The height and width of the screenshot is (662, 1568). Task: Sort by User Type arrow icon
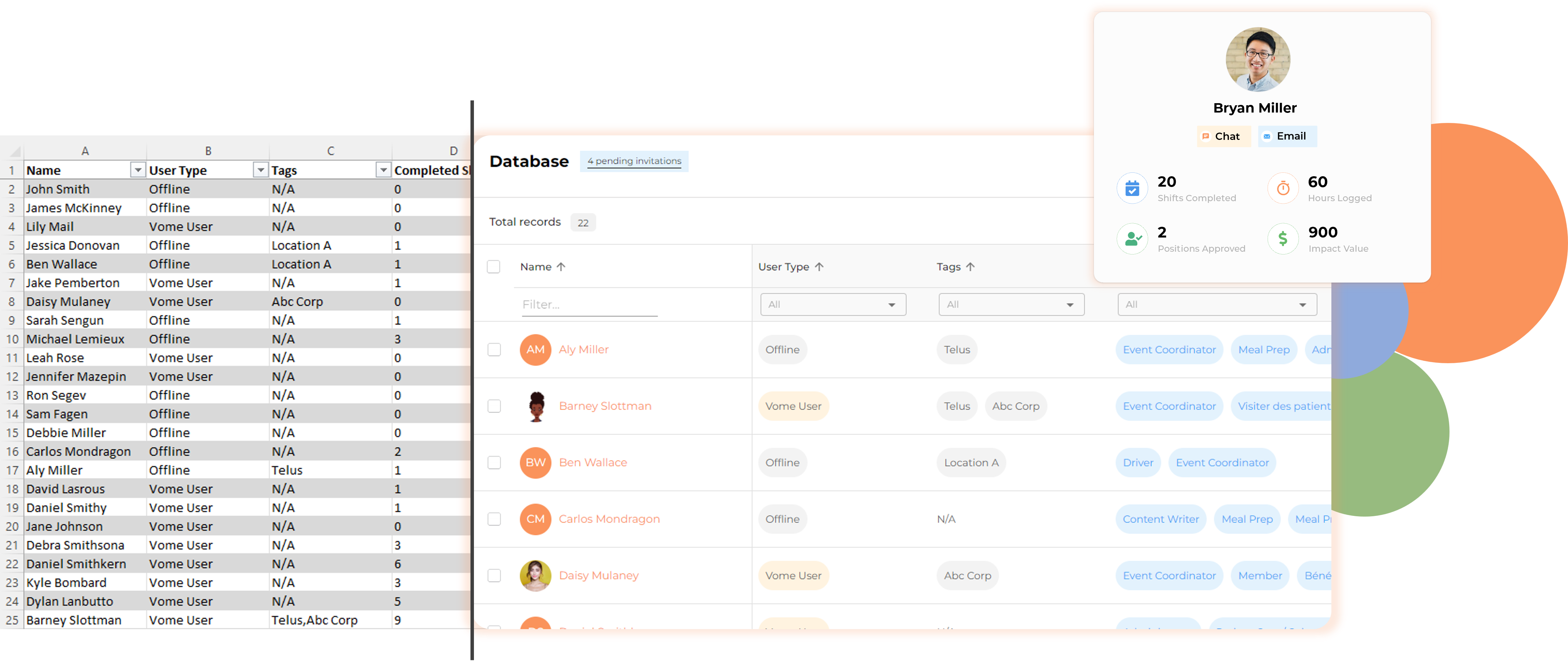pos(819,267)
